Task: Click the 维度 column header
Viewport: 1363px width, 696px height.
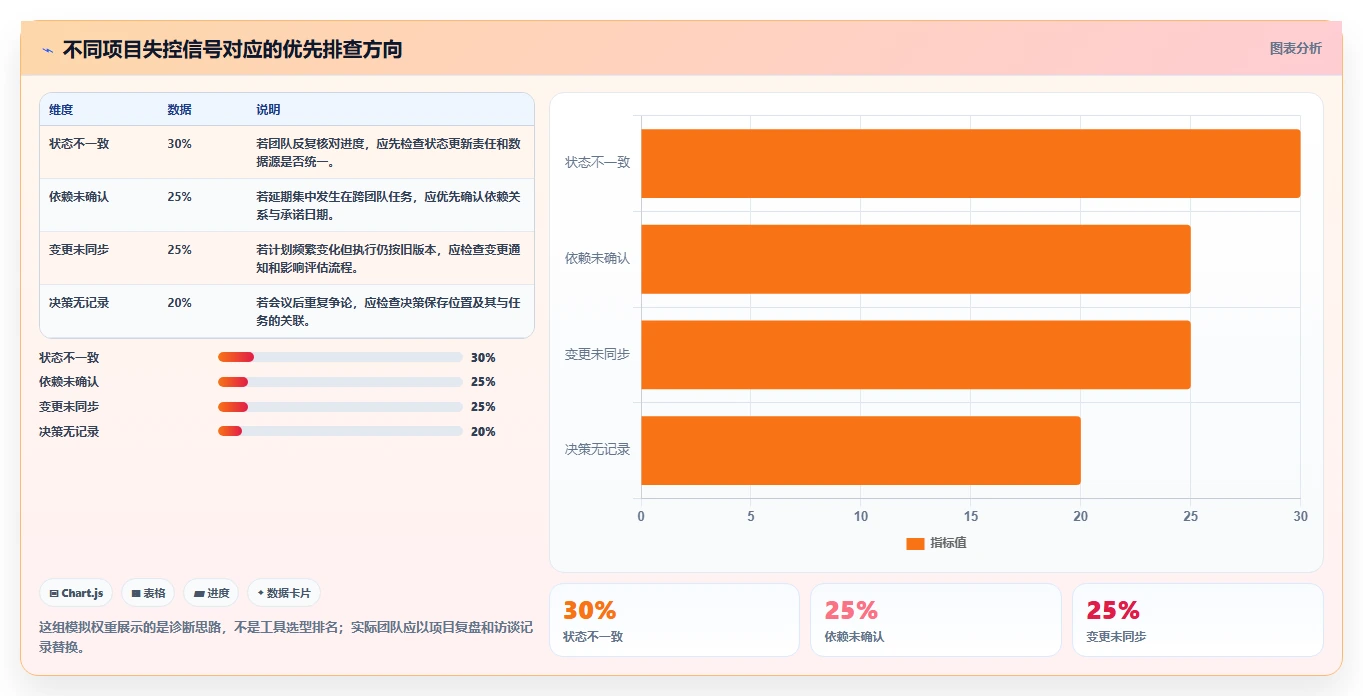Action: (x=61, y=110)
